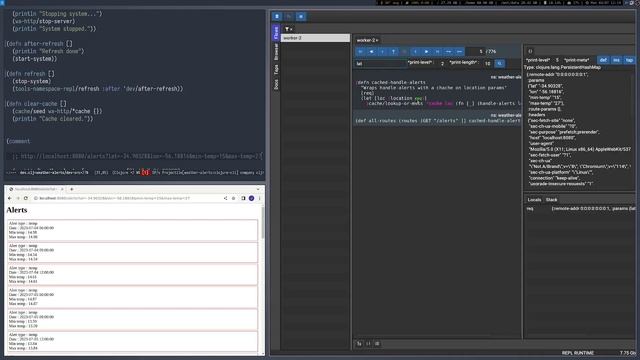Switch to the Browser vertical tab
This screenshot has height=360, width=640.
point(276,52)
